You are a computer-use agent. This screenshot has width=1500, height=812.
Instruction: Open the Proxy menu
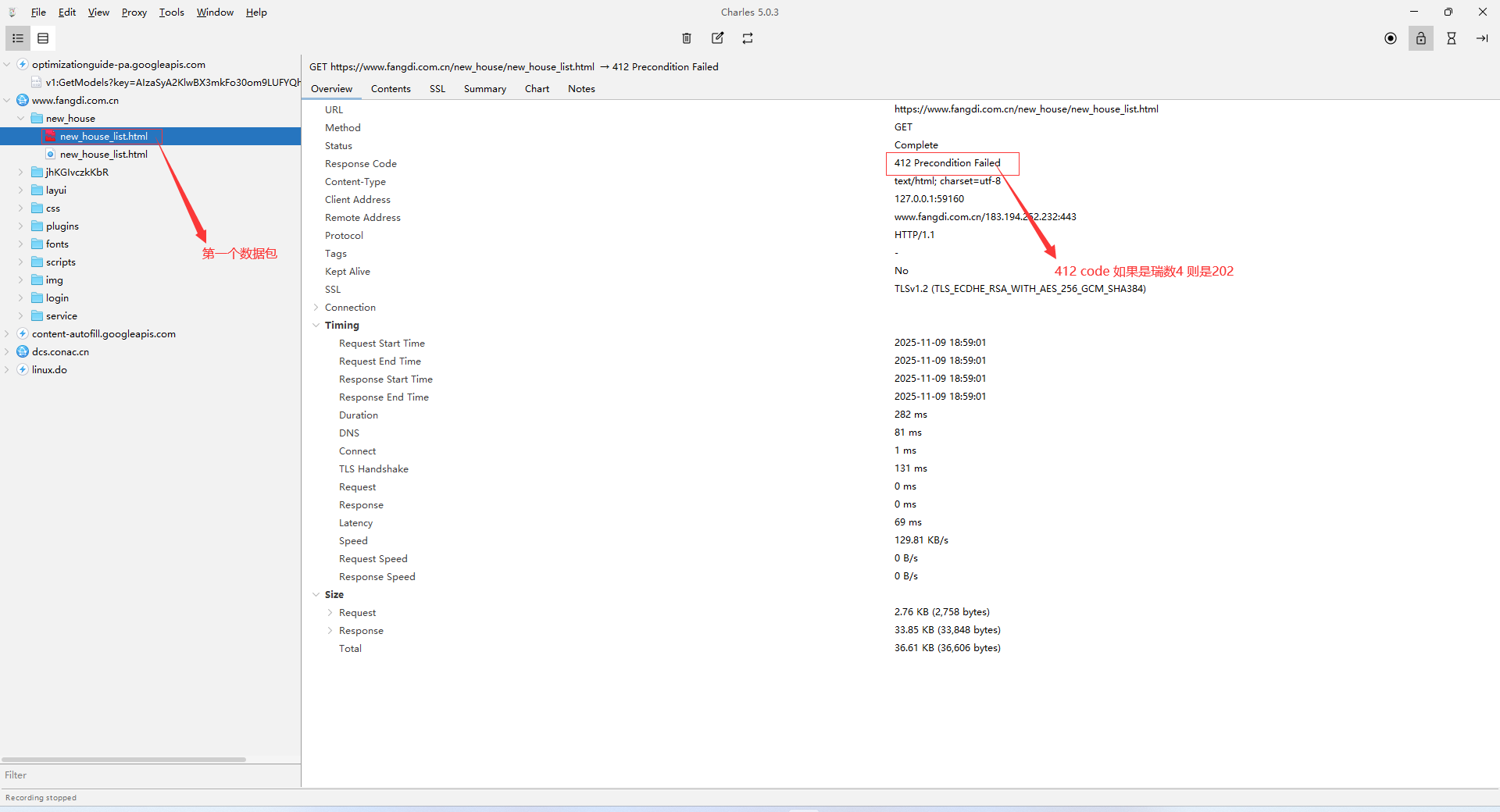134,12
